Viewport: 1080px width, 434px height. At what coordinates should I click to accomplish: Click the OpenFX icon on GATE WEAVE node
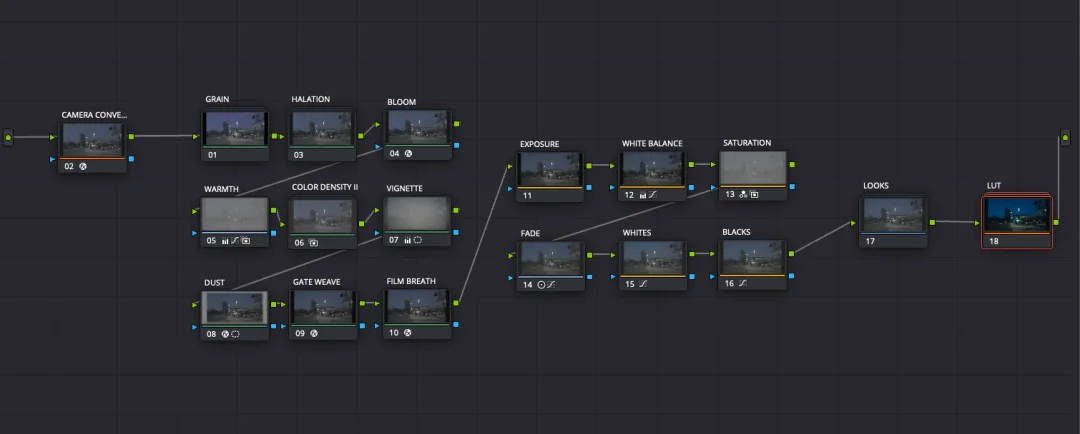[313, 333]
